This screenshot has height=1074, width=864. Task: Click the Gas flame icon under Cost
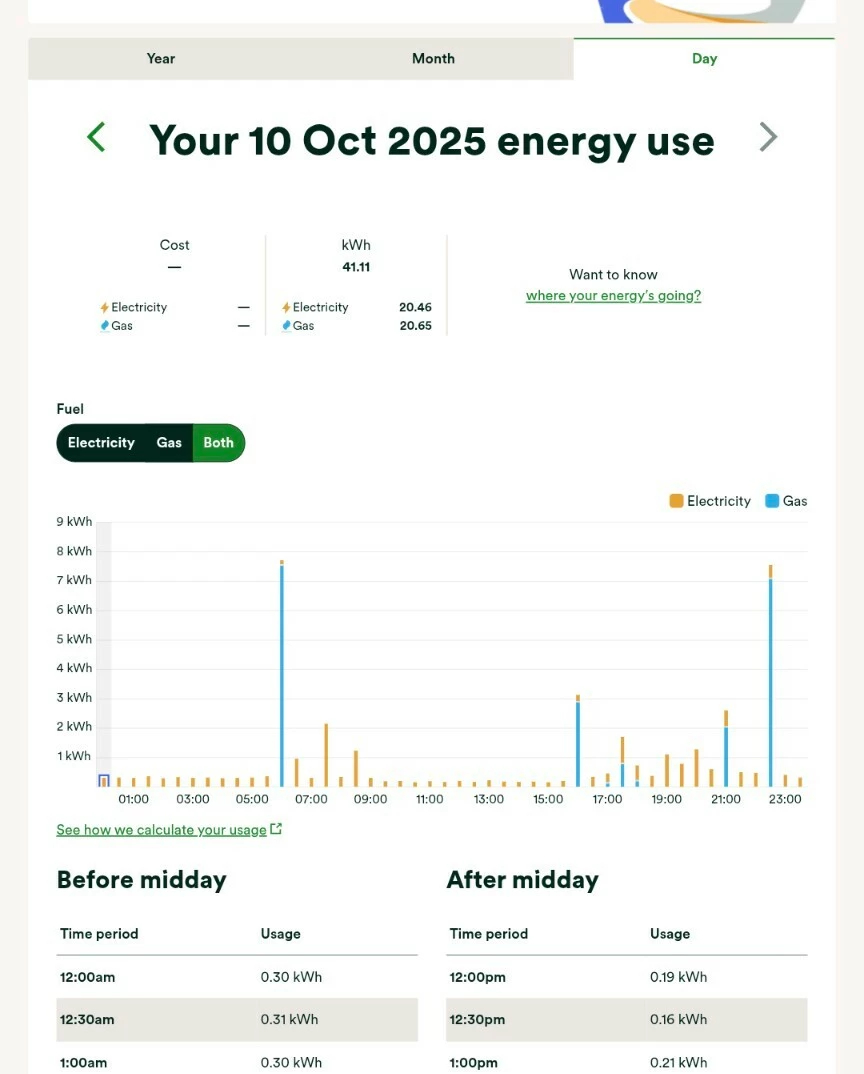[104, 326]
